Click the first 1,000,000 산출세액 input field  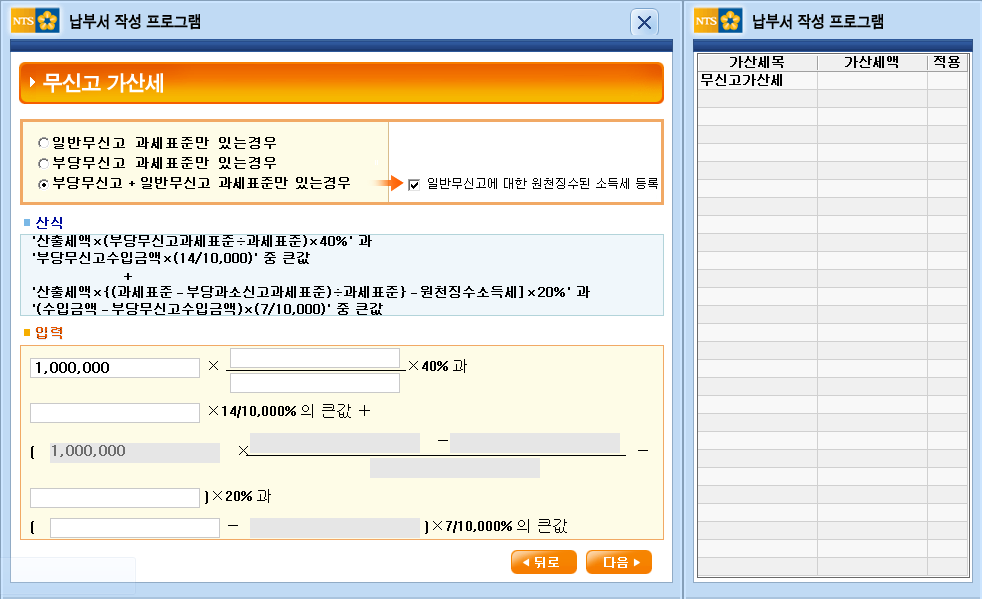point(115,368)
